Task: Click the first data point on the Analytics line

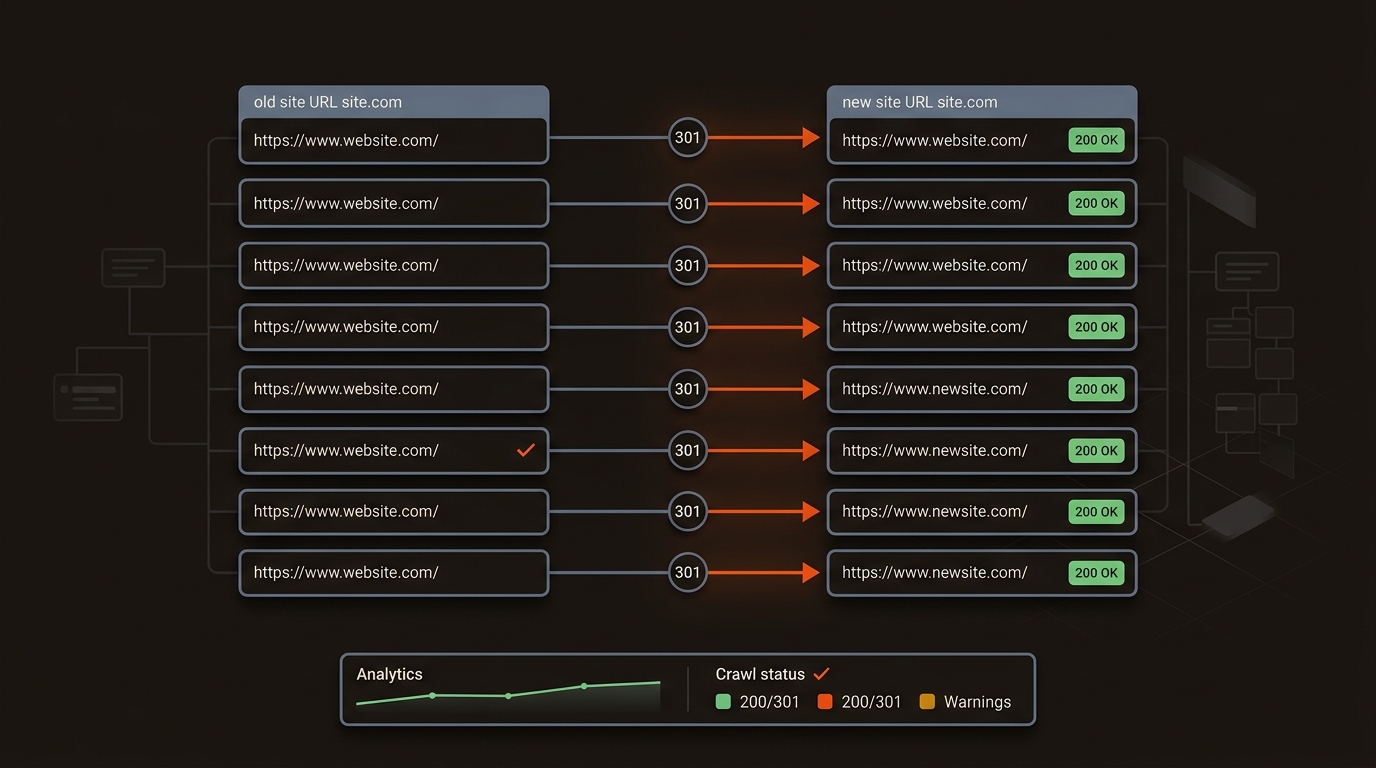Action: [432, 695]
